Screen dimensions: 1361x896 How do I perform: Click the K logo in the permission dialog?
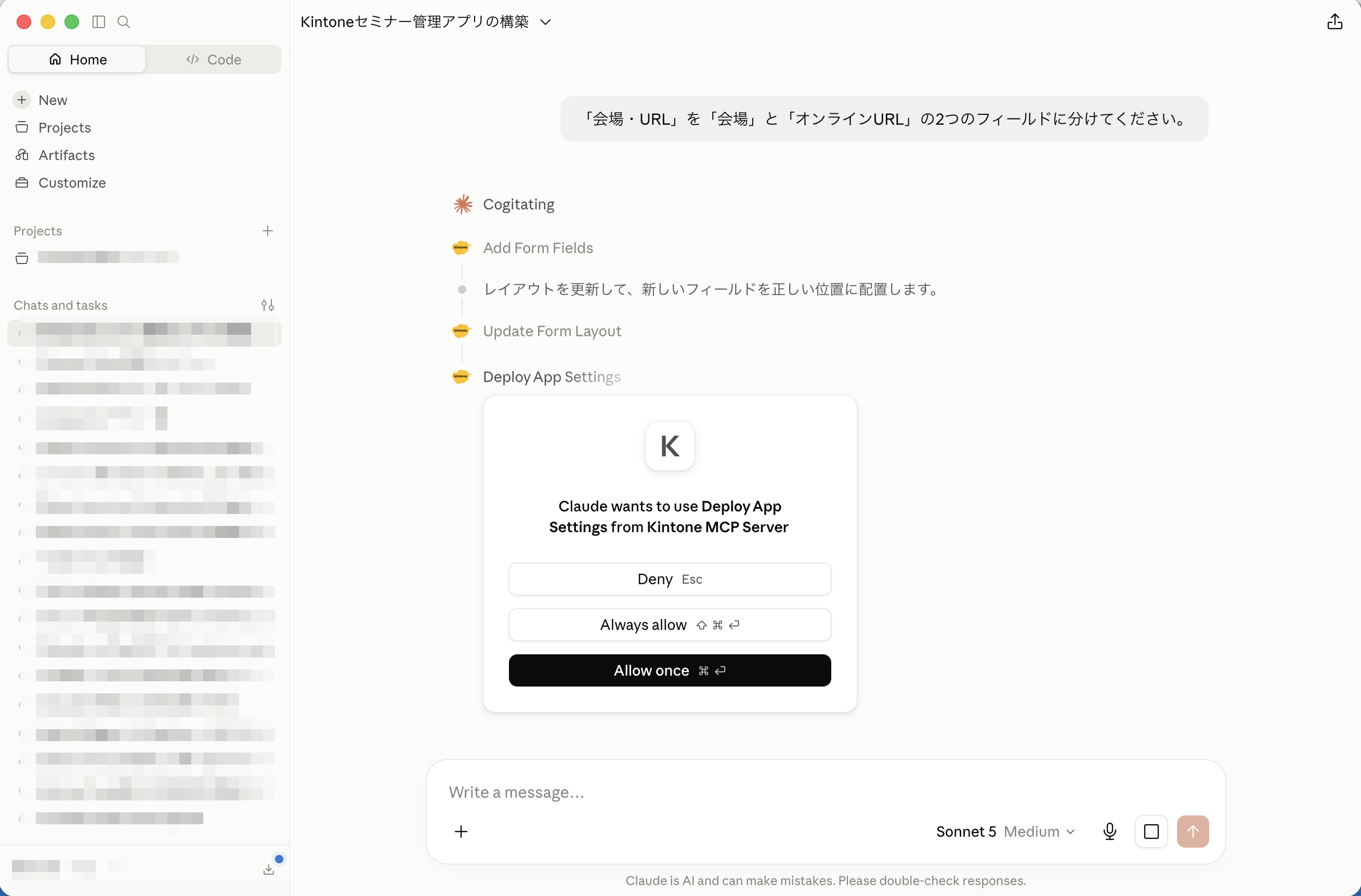point(670,446)
